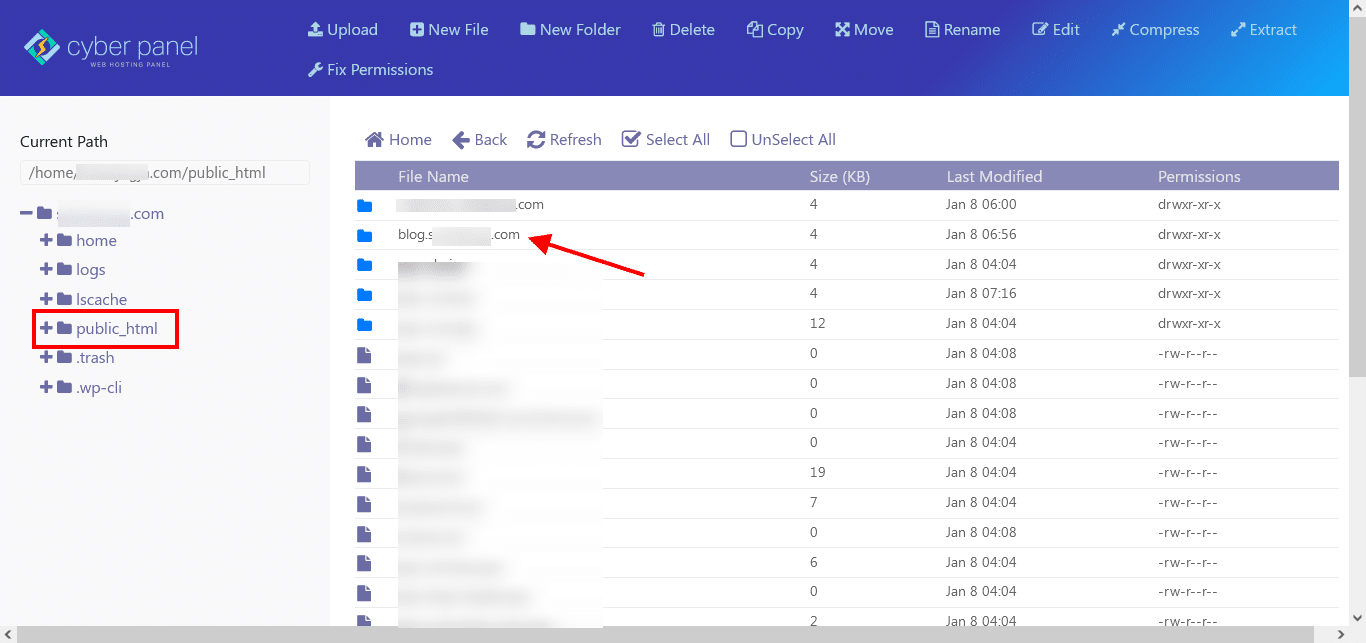Open the Upload tool
This screenshot has height=643, width=1366.
(x=343, y=29)
